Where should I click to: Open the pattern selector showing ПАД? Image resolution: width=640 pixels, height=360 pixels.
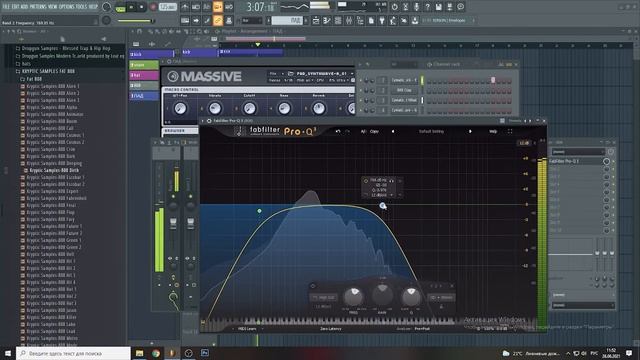pyautogui.click(x=287, y=20)
